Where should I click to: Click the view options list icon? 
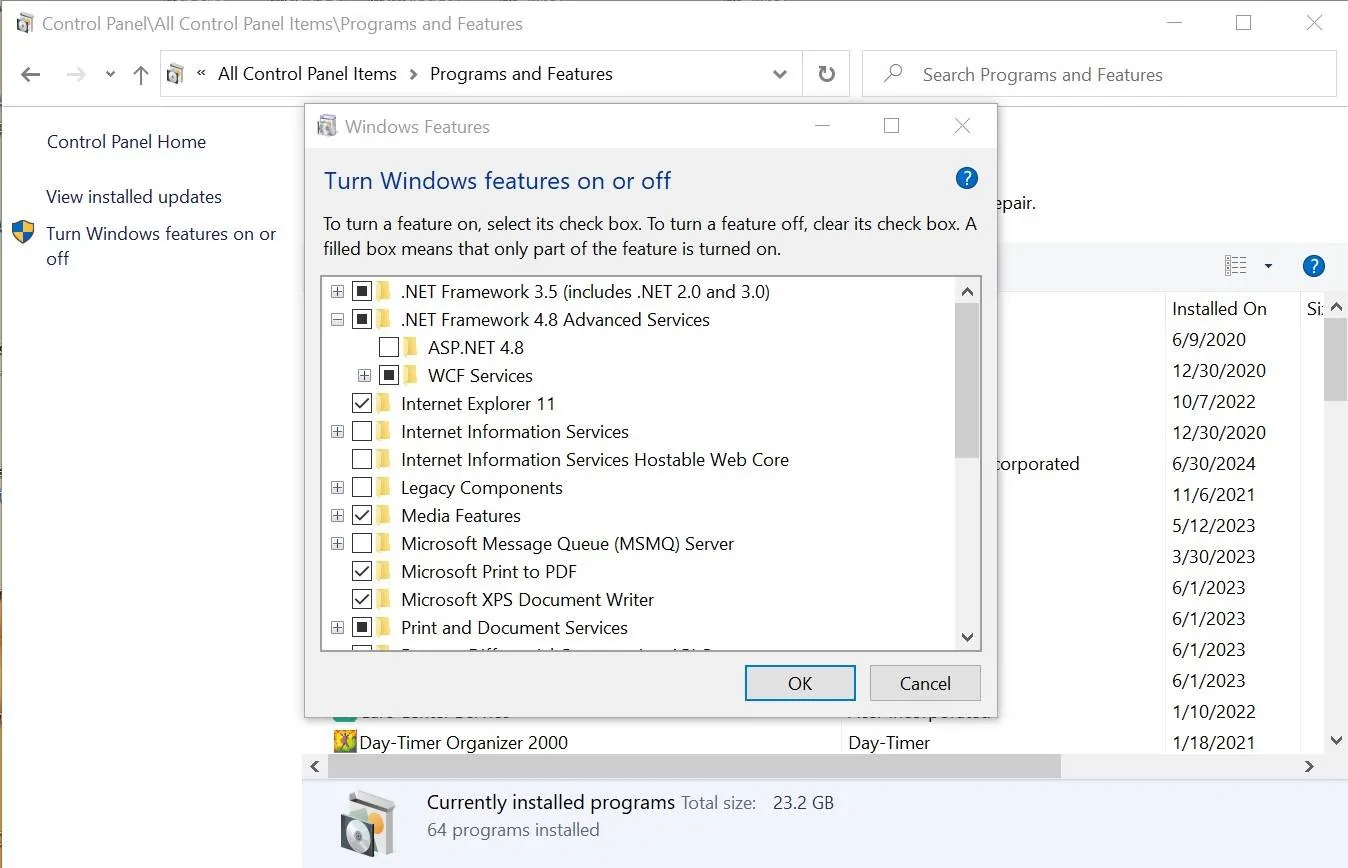(1236, 265)
